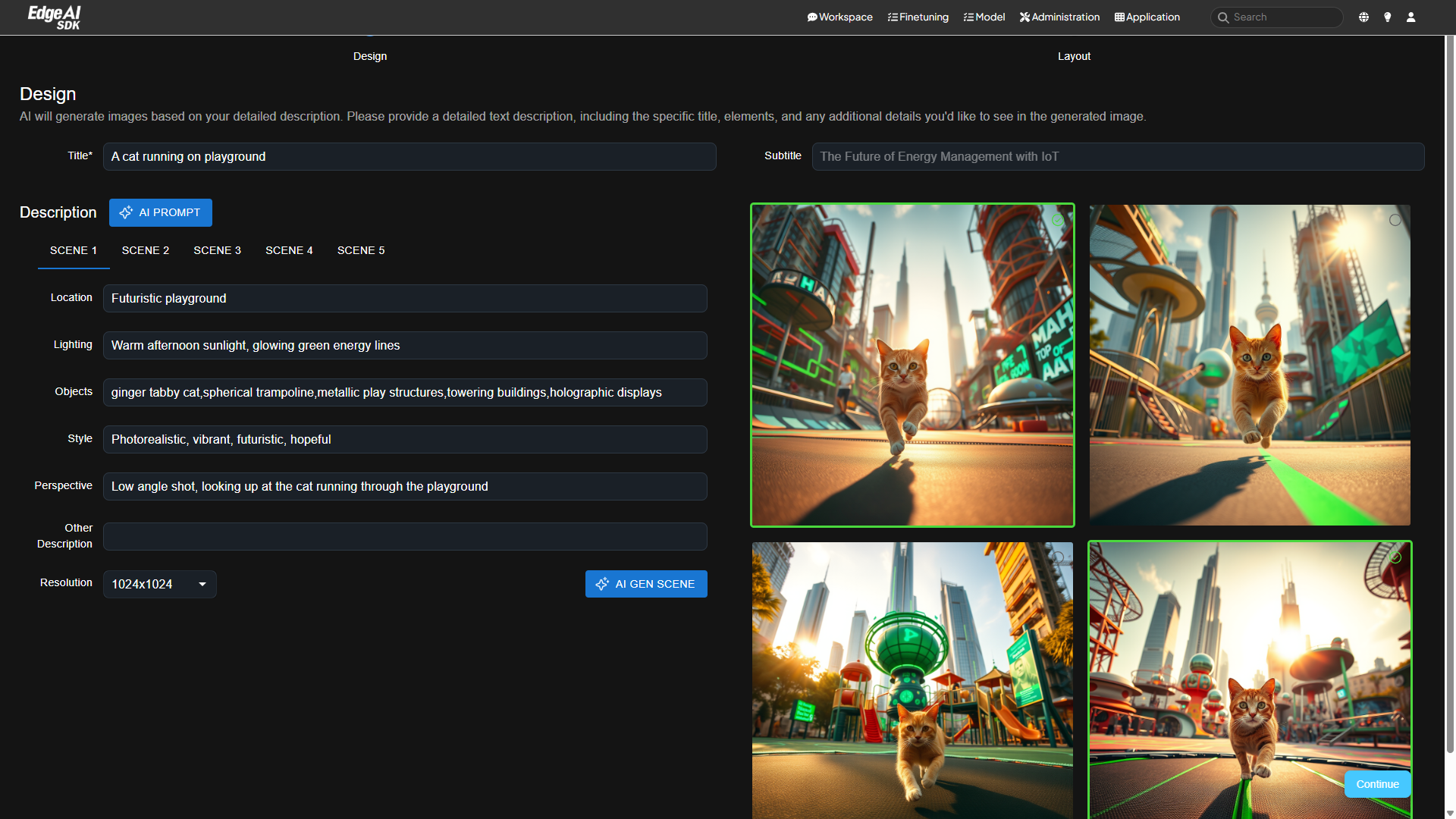Switch to the SCENE 3 tab
Viewport: 1456px width, 819px height.
coord(217,250)
